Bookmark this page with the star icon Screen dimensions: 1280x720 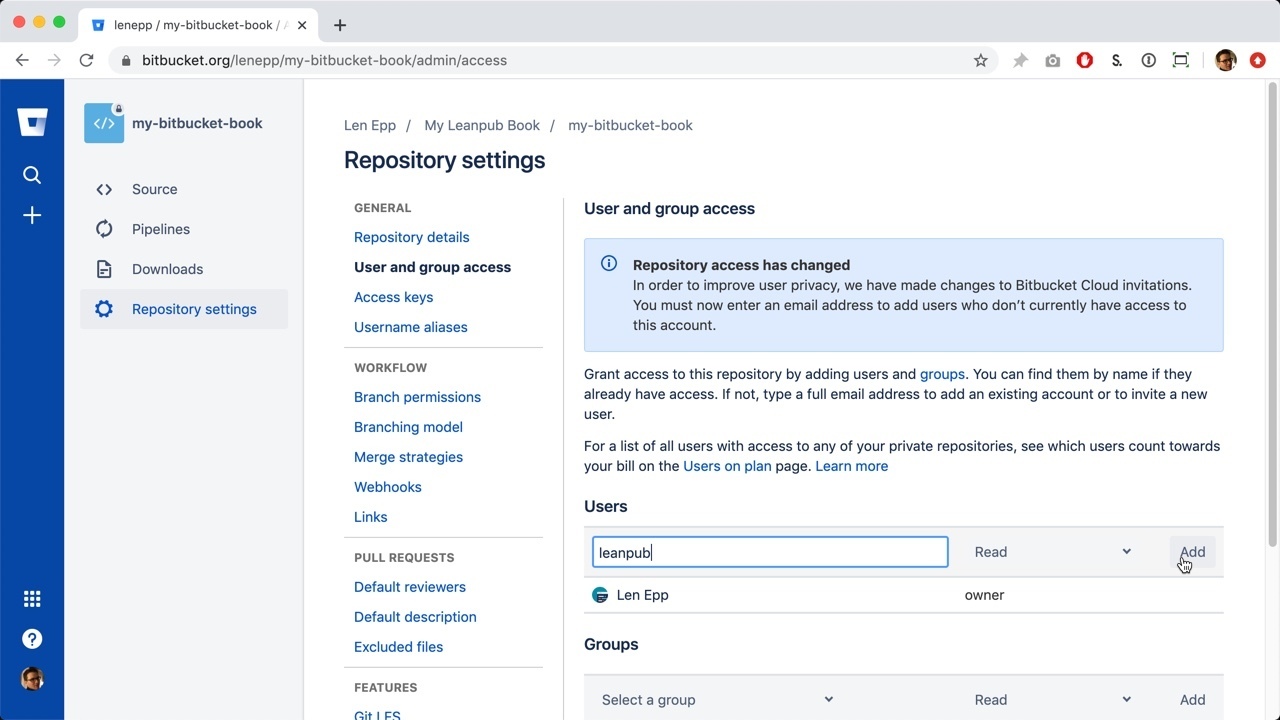pyautogui.click(x=981, y=60)
